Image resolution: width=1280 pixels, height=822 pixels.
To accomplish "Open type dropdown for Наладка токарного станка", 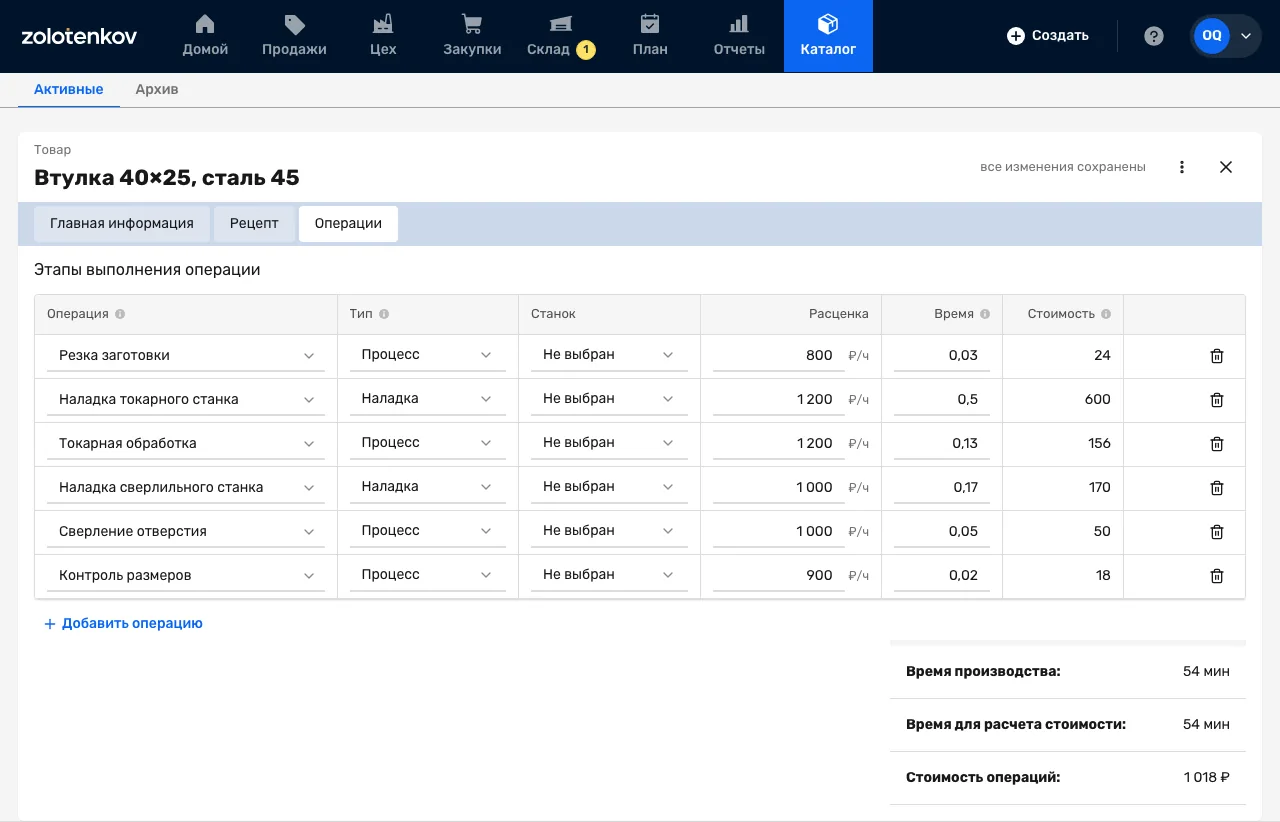I will pos(427,399).
